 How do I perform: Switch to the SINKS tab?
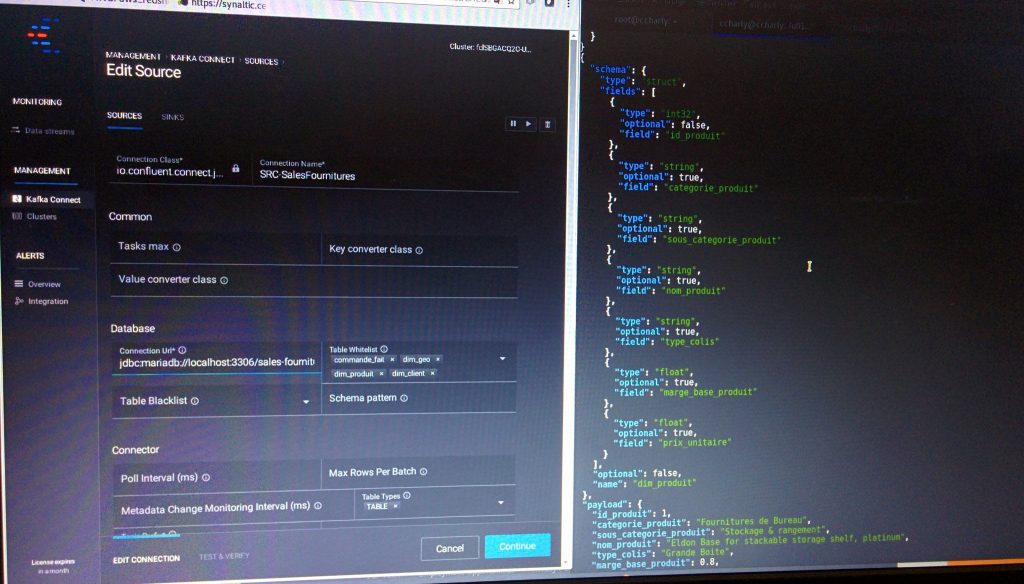[172, 117]
